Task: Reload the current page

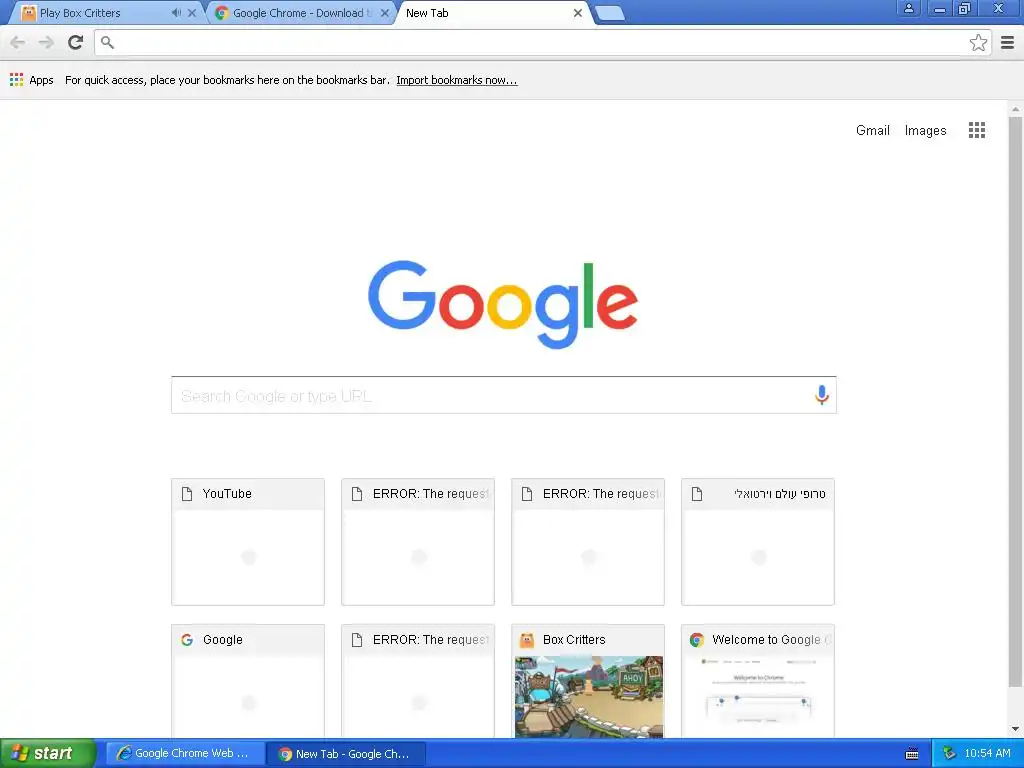Action: click(76, 42)
